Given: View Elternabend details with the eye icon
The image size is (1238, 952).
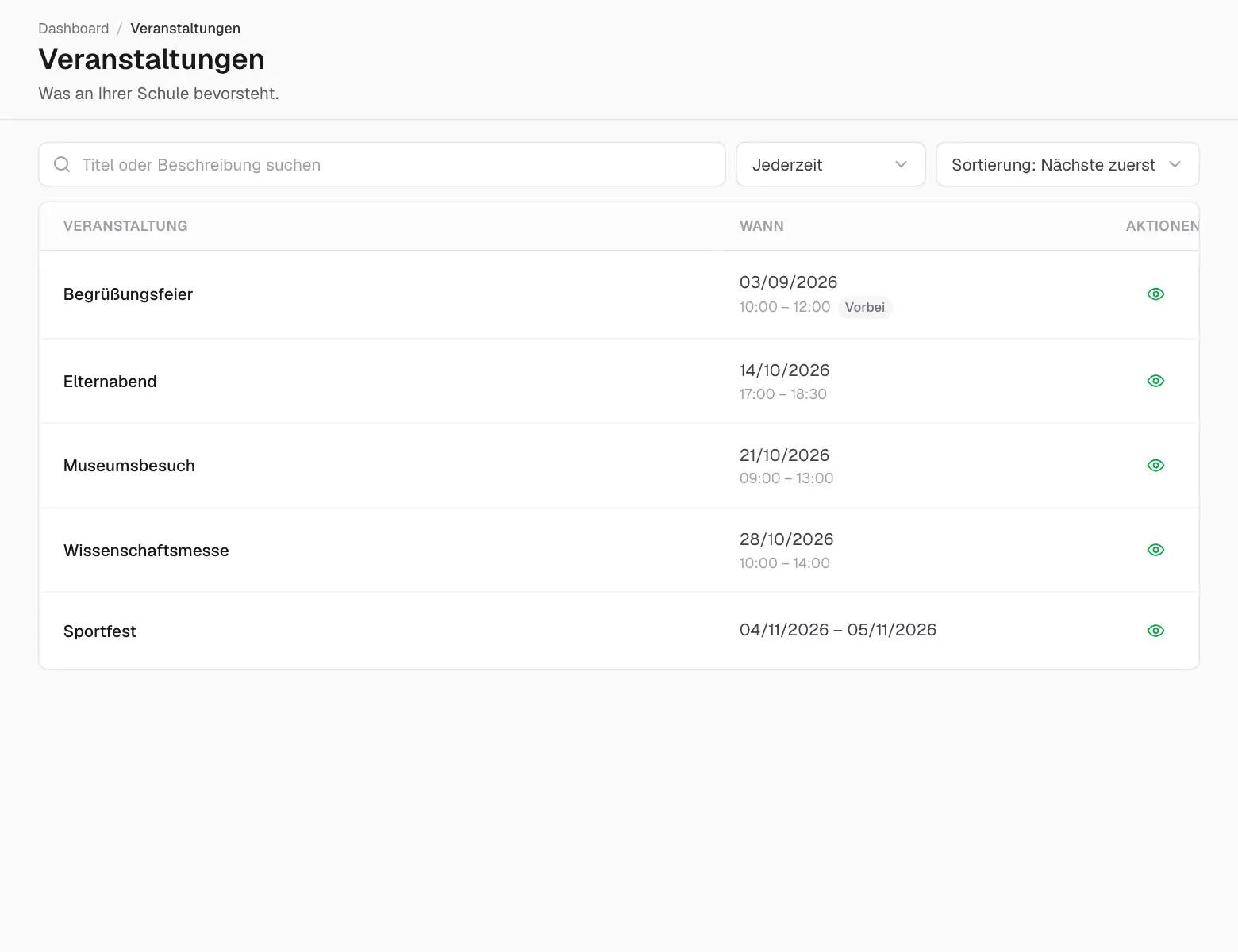Looking at the screenshot, I should tap(1155, 381).
